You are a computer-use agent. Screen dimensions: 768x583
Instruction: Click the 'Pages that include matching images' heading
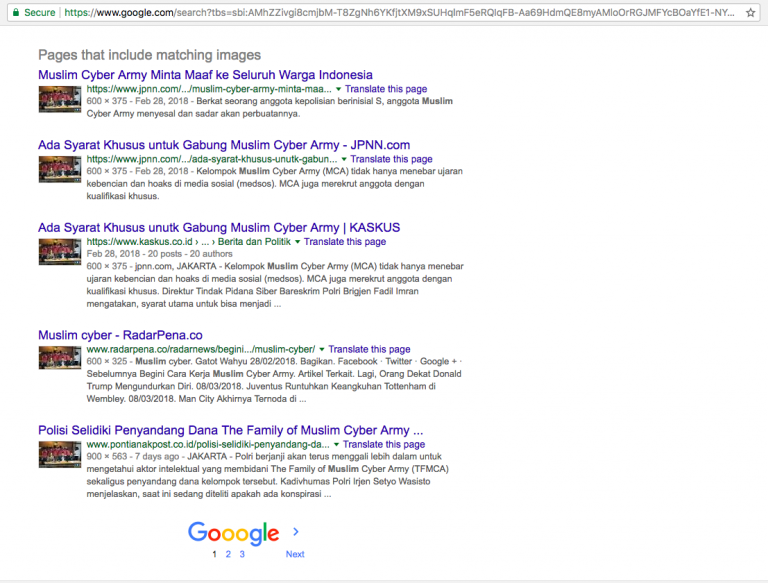pos(149,55)
